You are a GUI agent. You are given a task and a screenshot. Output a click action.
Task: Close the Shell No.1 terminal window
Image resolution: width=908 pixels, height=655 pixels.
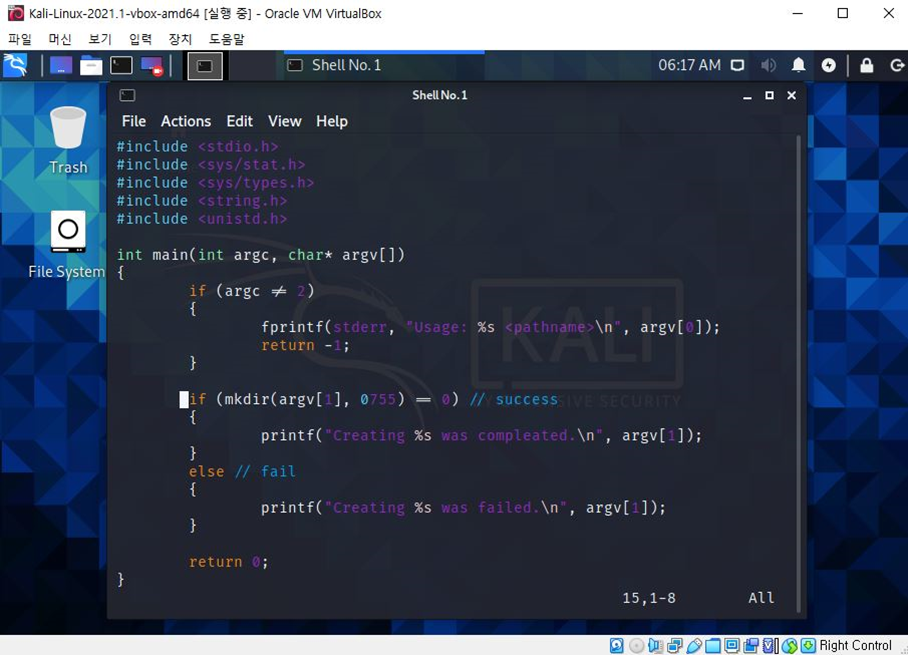point(791,96)
